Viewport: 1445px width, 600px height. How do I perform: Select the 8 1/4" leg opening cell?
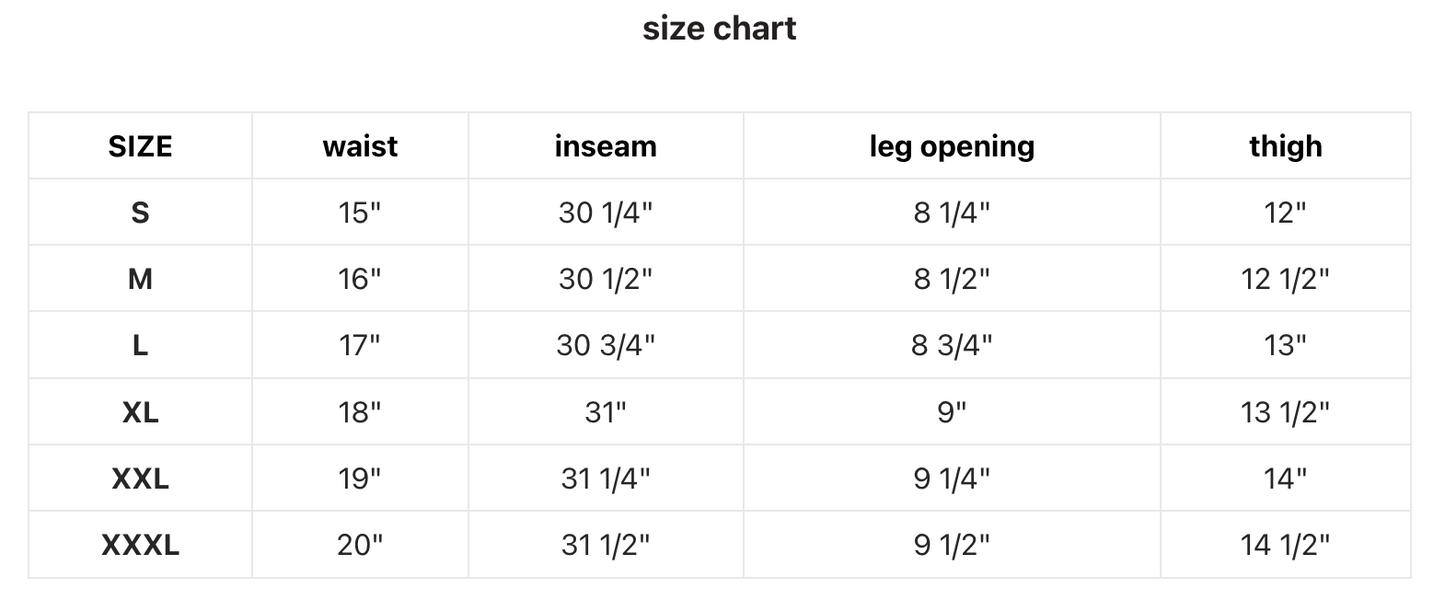tap(952, 212)
